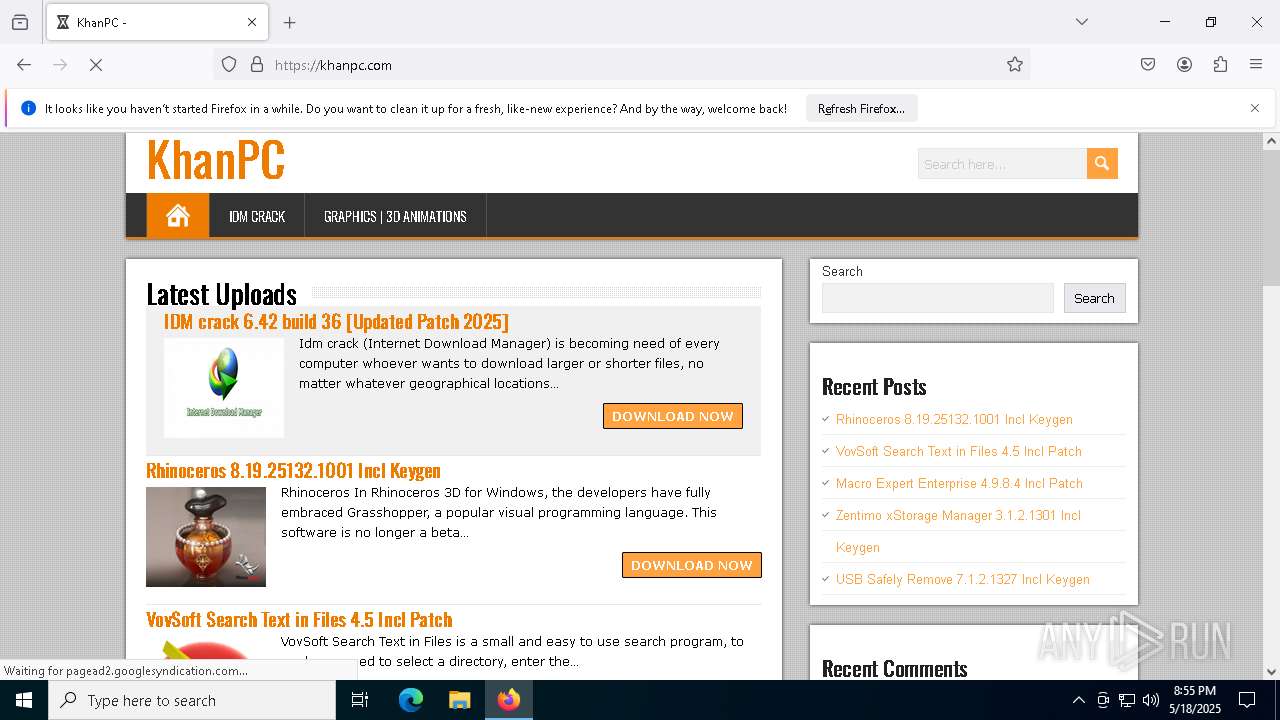This screenshot has height=720, width=1280.
Task: Click orange magnifier search icon
Action: pyautogui.click(x=1102, y=164)
